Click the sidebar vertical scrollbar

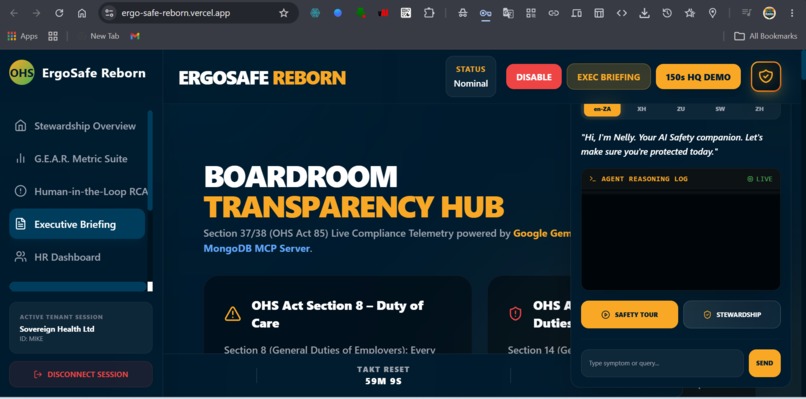point(150,160)
